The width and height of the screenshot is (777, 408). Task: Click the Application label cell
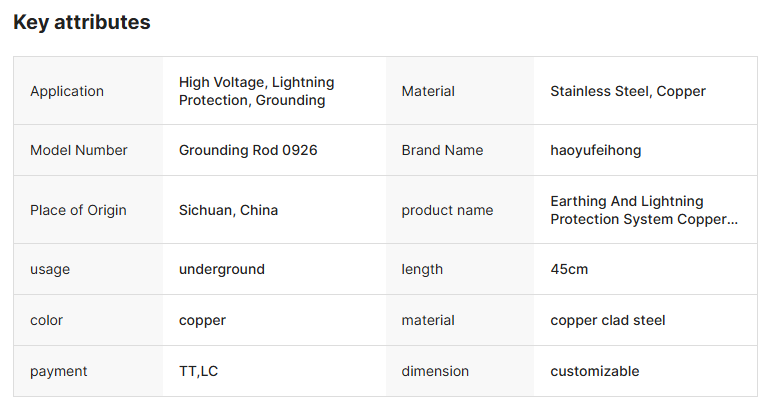point(67,91)
